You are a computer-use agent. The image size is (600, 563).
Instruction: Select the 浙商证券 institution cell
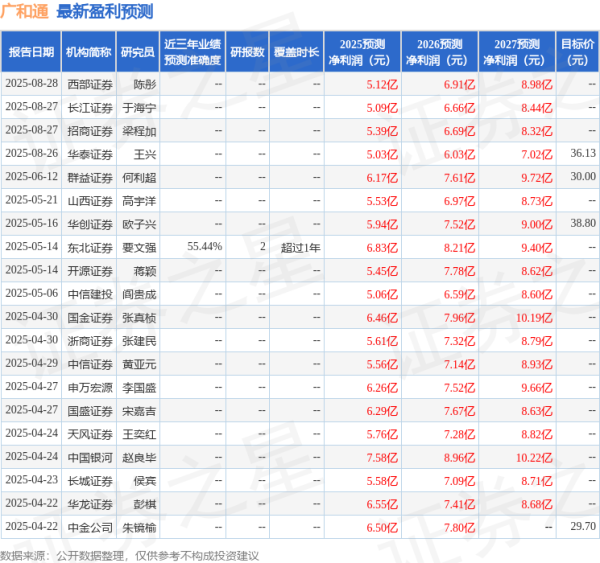click(x=90, y=341)
